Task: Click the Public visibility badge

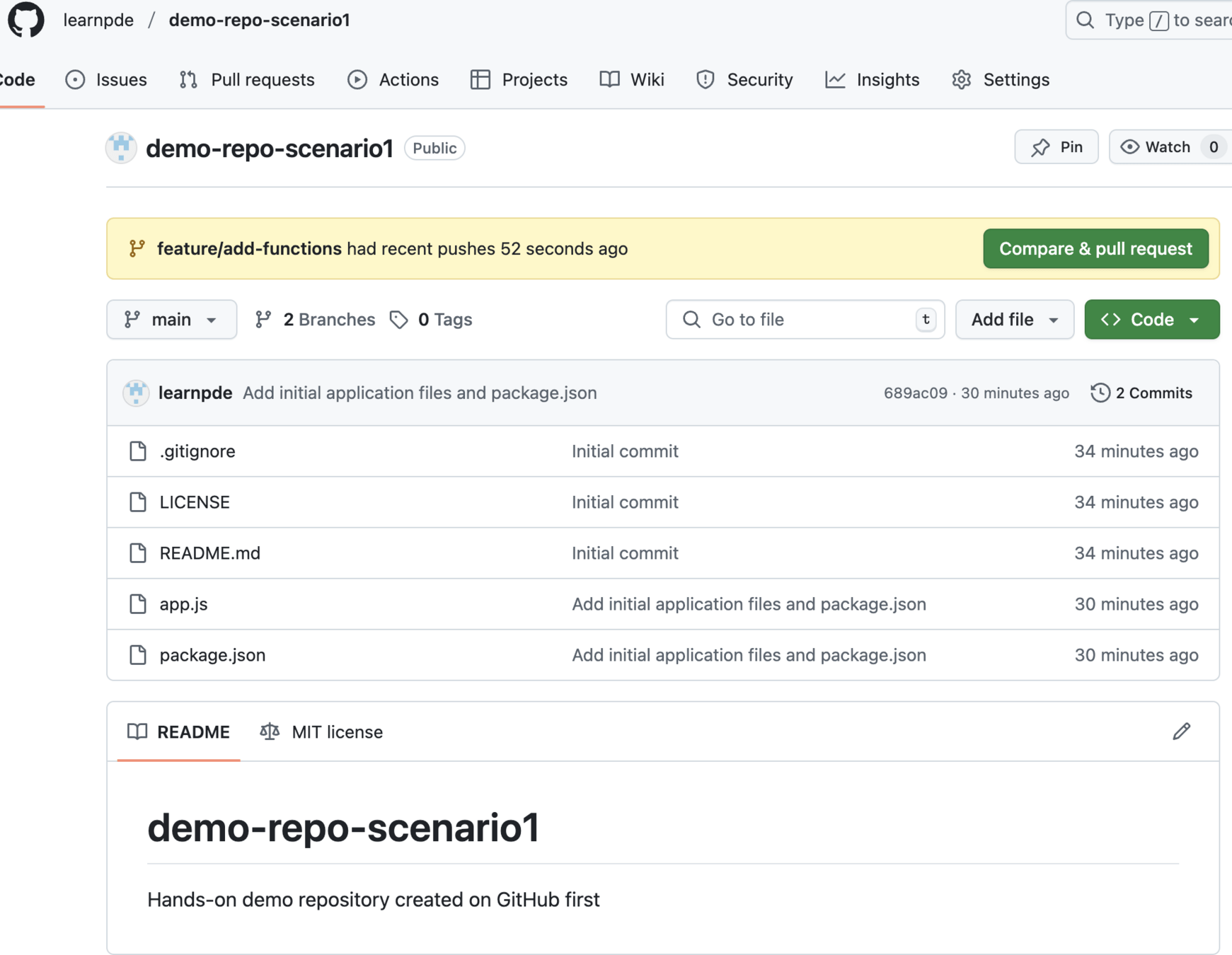Action: coord(434,148)
